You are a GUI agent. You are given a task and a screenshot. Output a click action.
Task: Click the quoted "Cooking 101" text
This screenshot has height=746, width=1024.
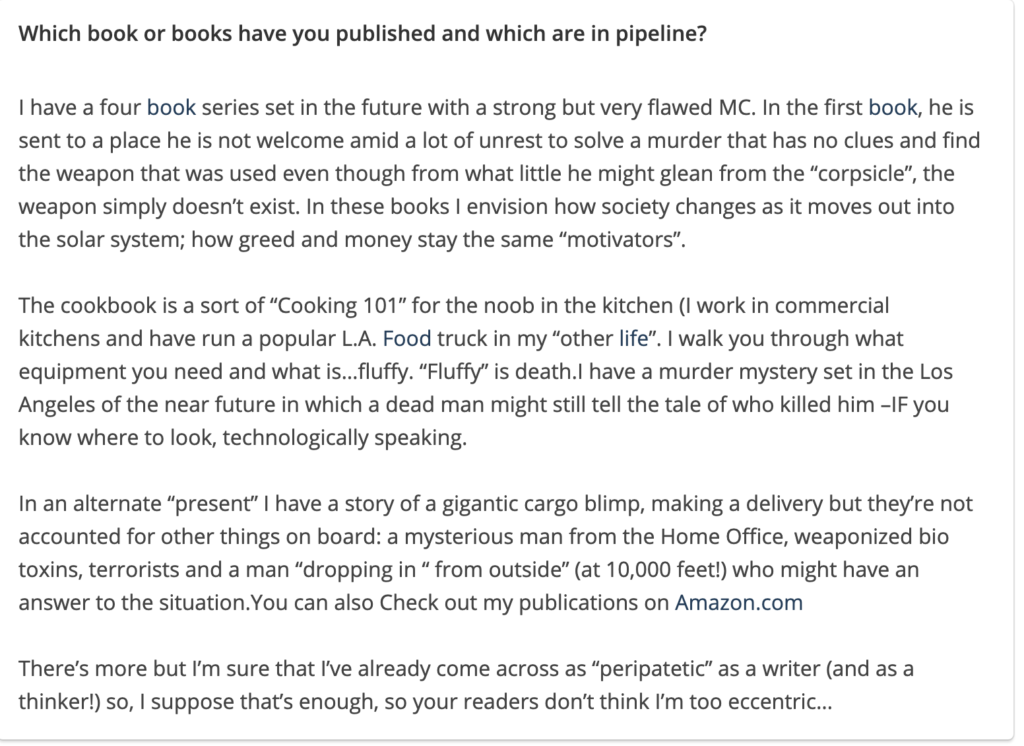coord(338,306)
